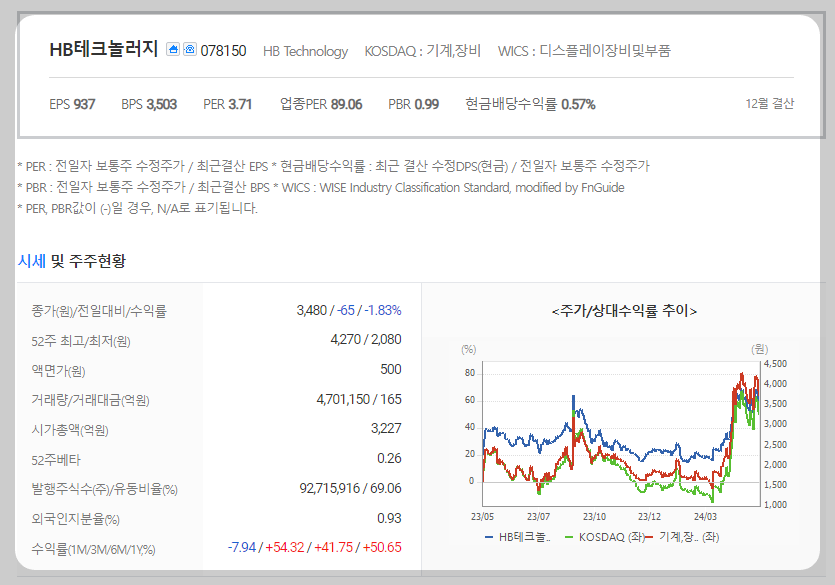Click the telephone icon next to 078150
The width and height of the screenshot is (835, 585).
click(x=190, y=50)
